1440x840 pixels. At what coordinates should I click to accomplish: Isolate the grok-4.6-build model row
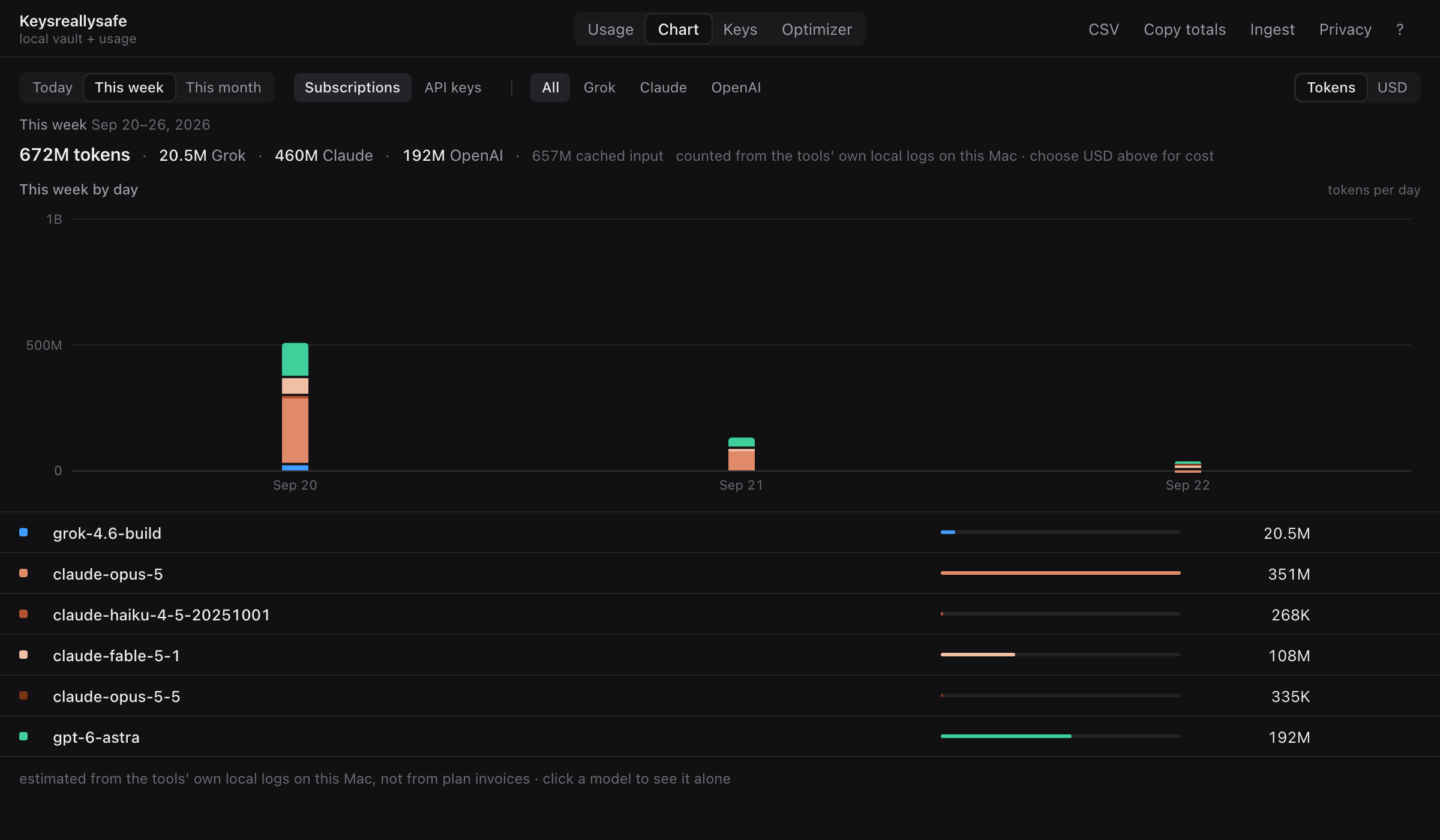click(x=720, y=533)
